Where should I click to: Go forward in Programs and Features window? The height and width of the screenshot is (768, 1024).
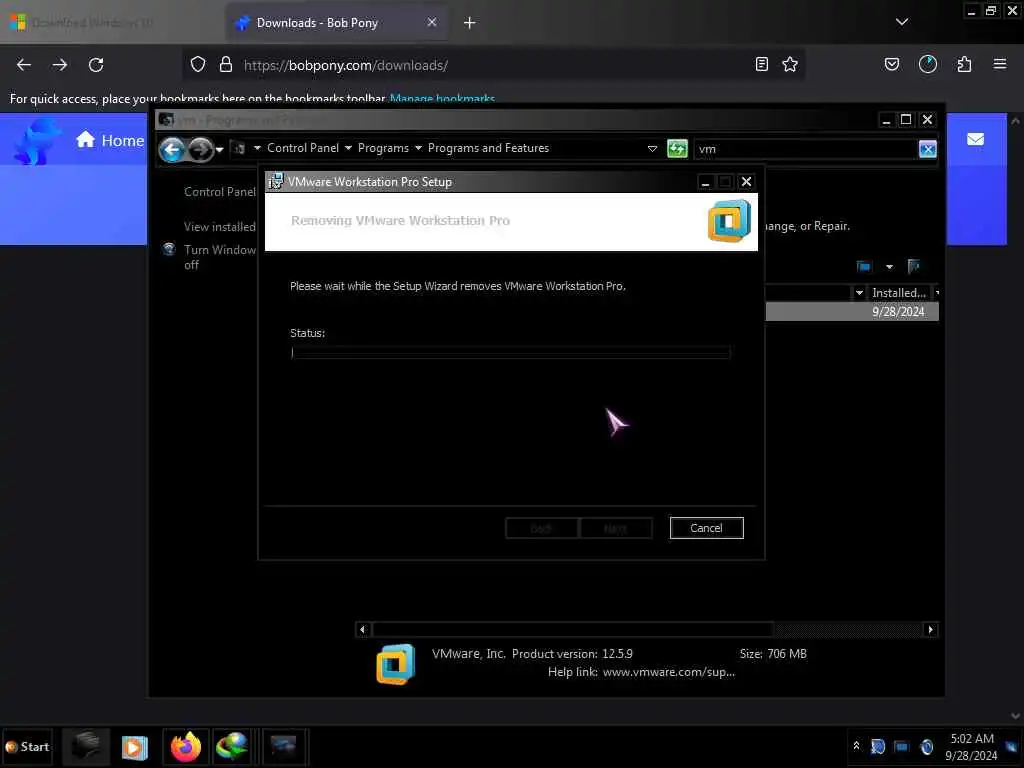(201, 150)
